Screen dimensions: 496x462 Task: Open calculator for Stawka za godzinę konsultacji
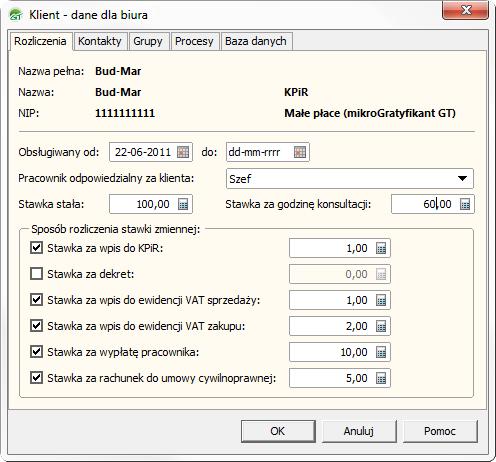click(465, 204)
